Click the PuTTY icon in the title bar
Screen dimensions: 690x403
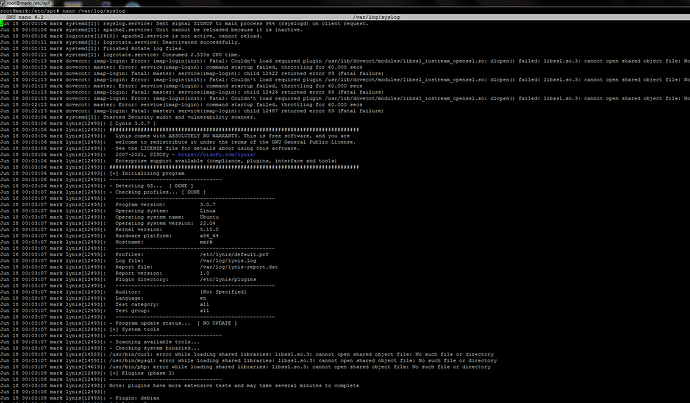[x=3, y=3]
